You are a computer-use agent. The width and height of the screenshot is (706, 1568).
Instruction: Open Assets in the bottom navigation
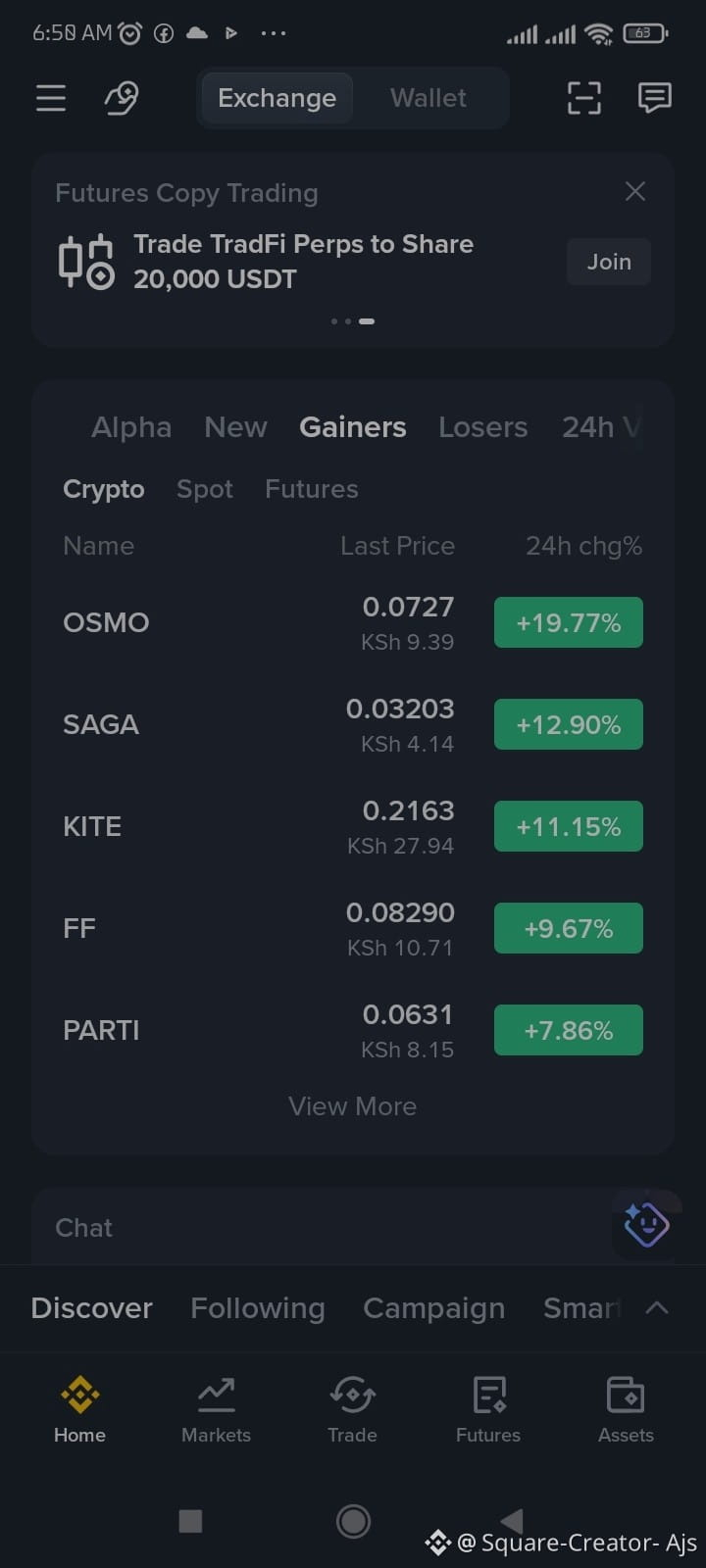pyautogui.click(x=626, y=1410)
